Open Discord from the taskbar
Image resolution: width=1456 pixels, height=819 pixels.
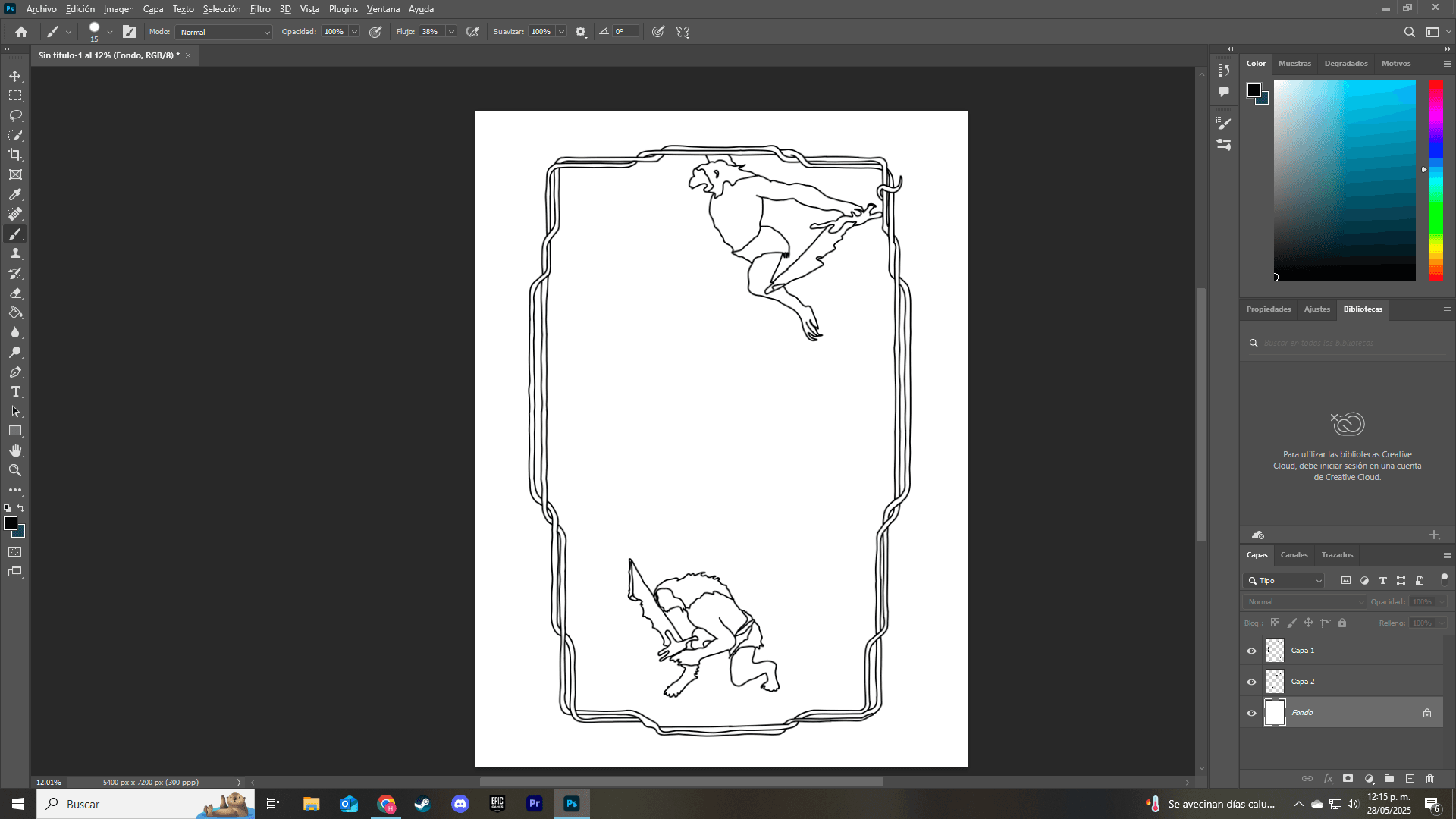[460, 804]
